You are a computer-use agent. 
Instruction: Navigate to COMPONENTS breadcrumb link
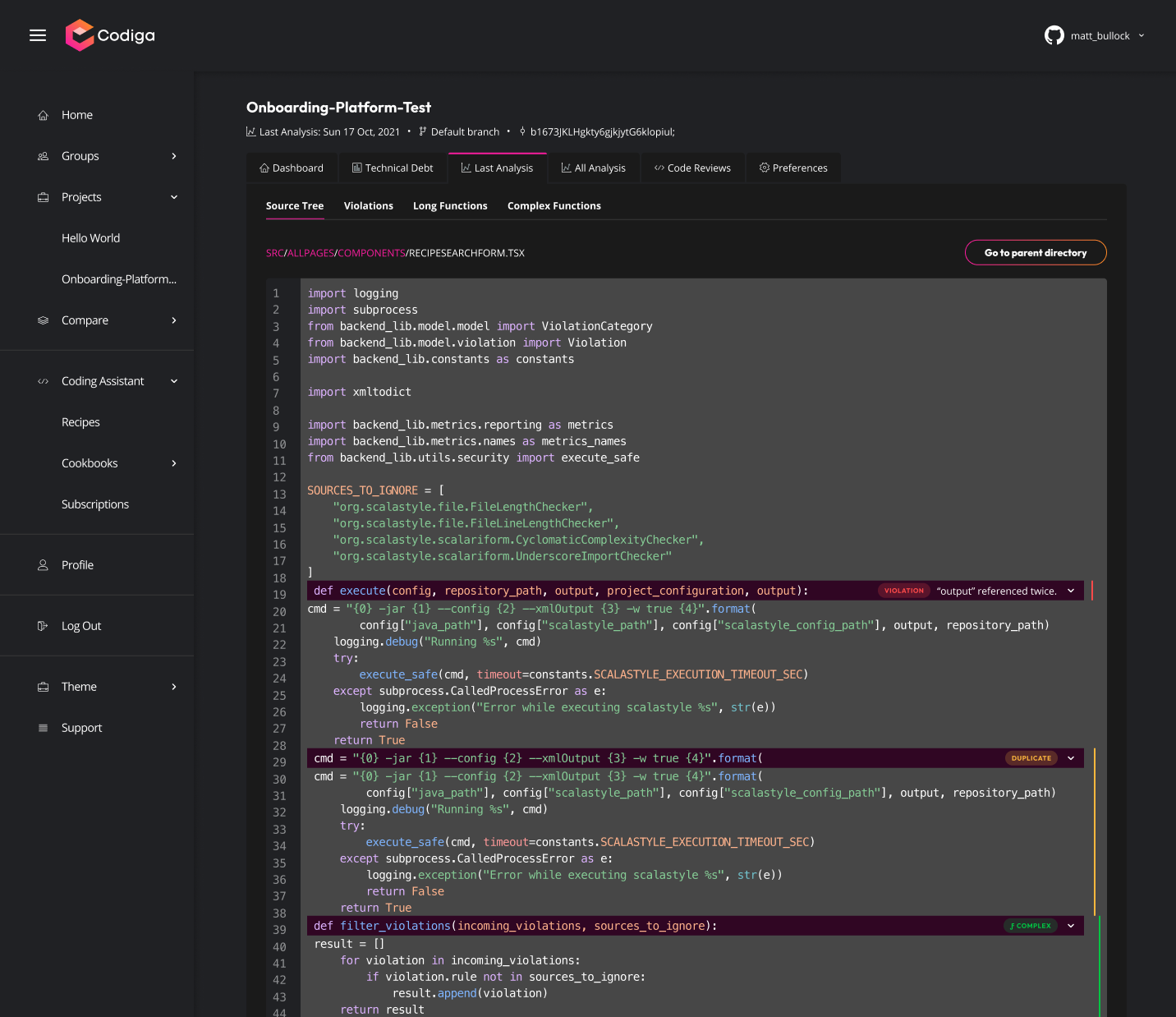point(371,253)
